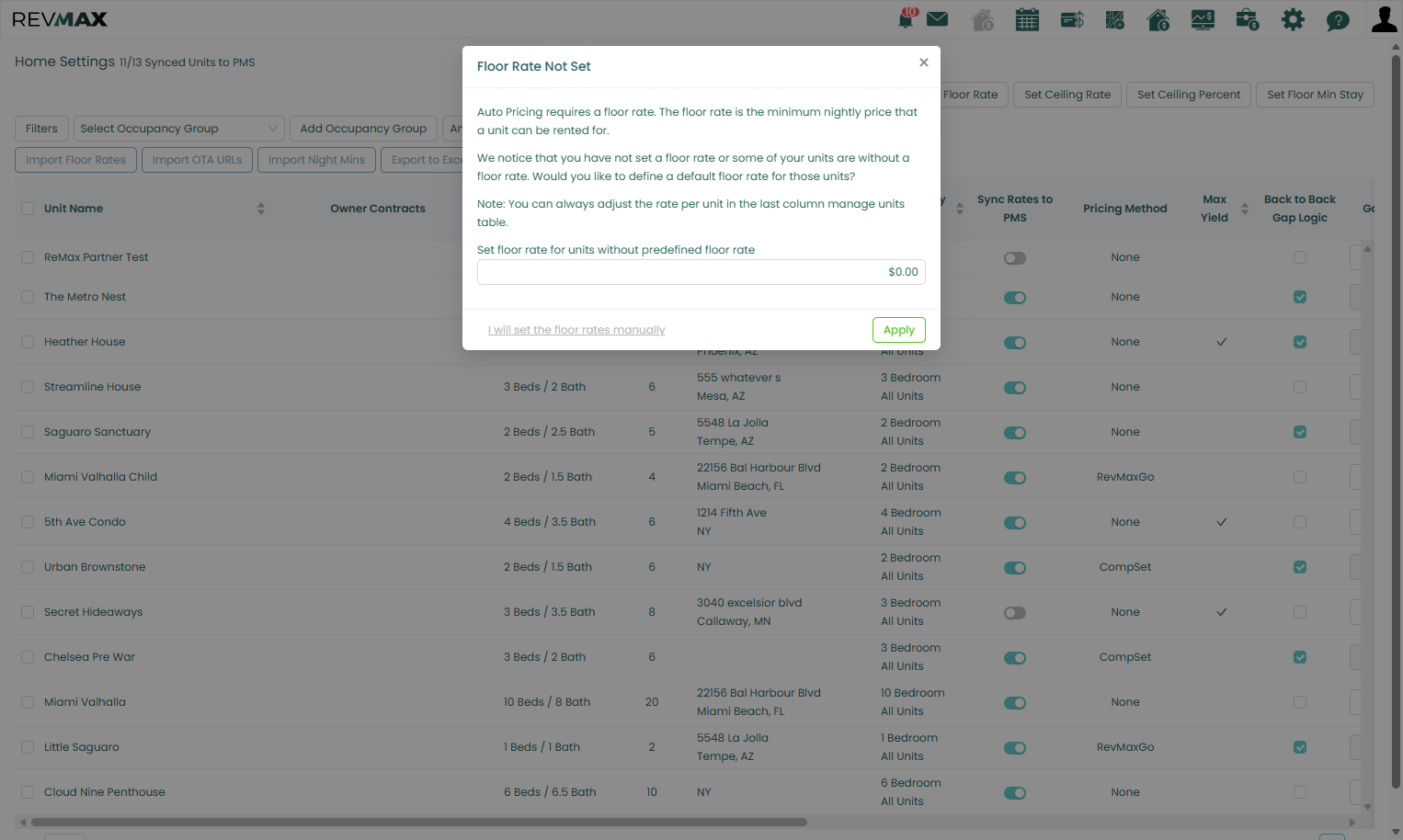Click the CompSet value for Chelsea Pre War
Viewport: 1403px width, 840px height.
[x=1125, y=657]
